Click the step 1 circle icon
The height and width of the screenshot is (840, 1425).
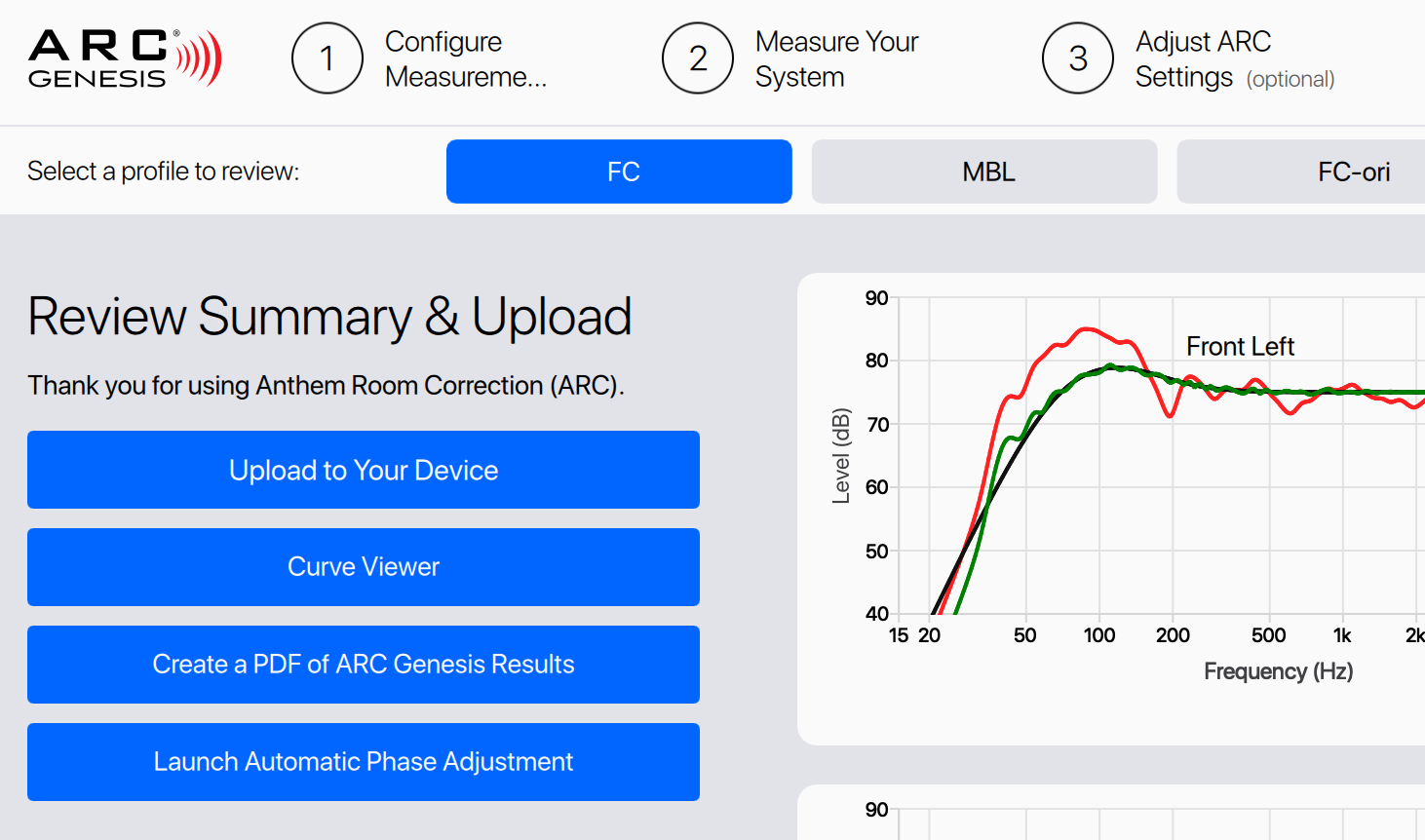pos(327,58)
